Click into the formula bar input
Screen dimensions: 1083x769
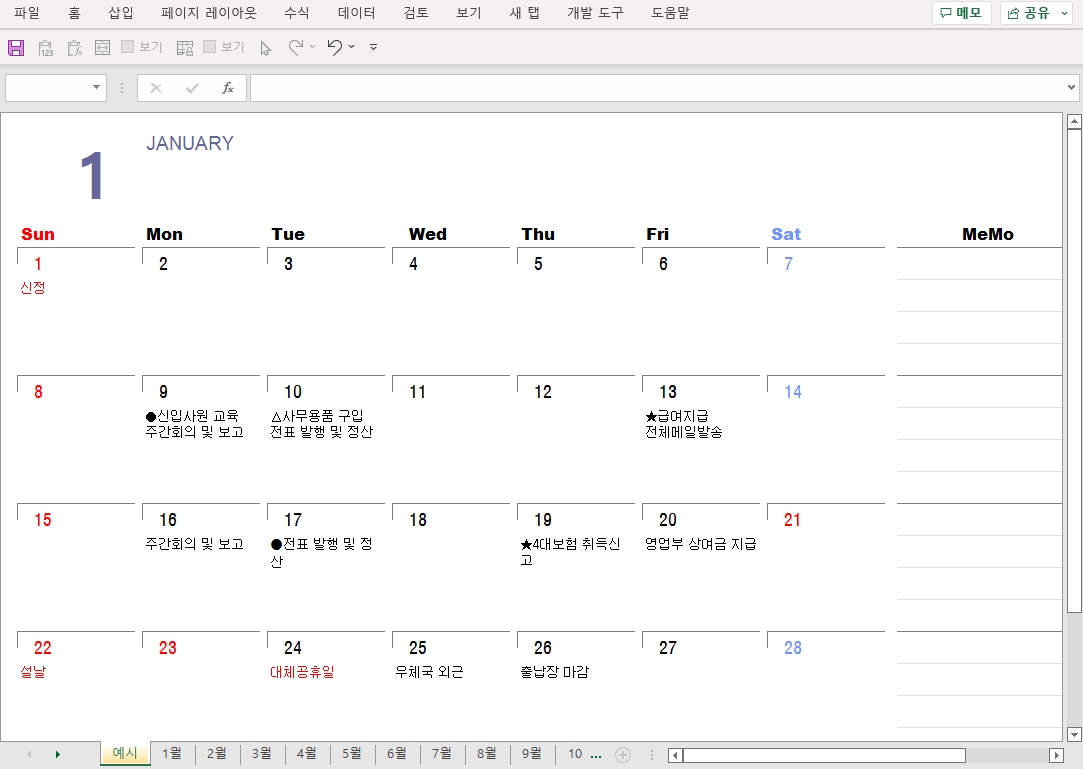click(658, 88)
